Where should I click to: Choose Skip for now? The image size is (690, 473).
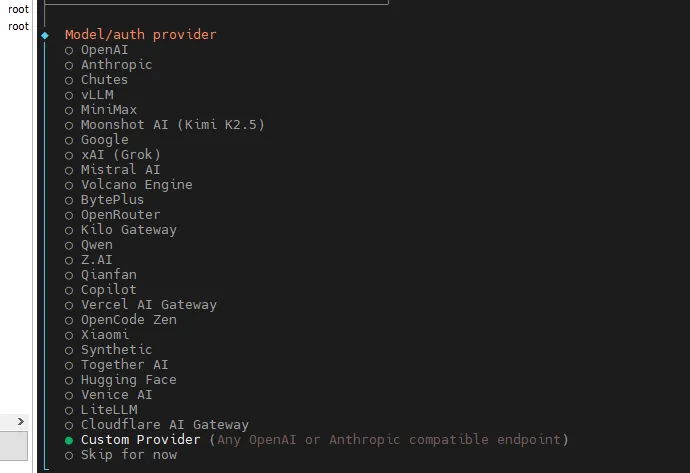pos(128,455)
